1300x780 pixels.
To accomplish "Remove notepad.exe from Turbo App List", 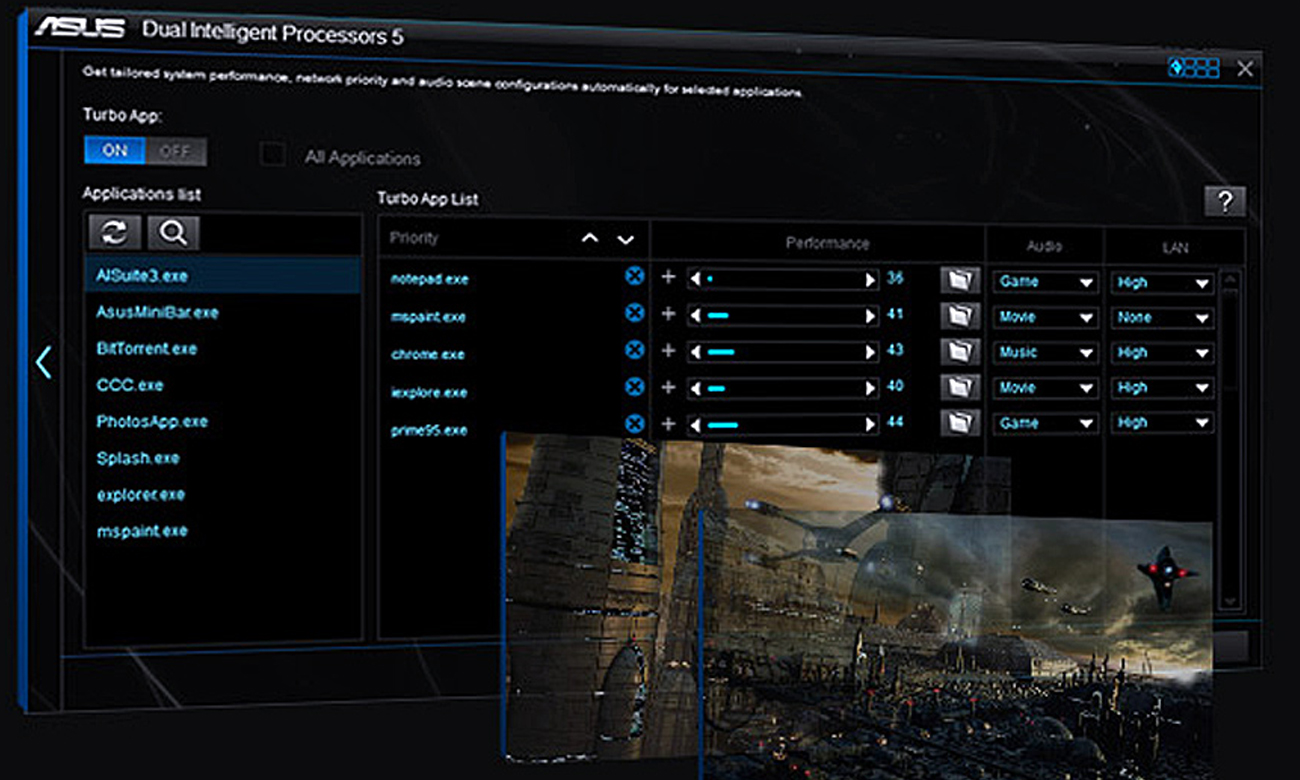I will tap(634, 277).
